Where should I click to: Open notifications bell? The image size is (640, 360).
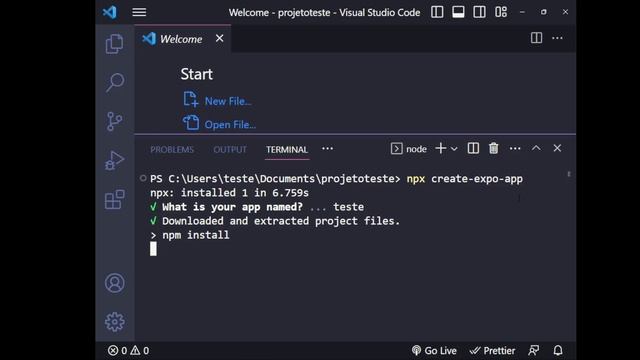coord(558,351)
